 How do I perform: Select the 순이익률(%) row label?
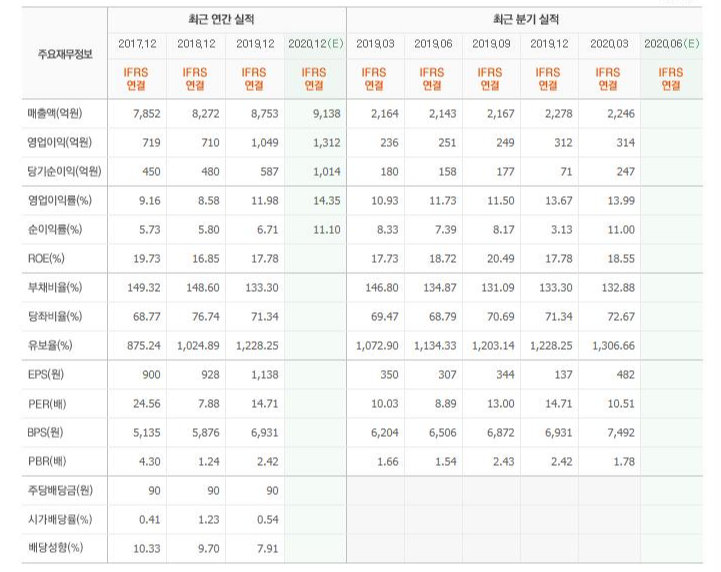click(55, 229)
